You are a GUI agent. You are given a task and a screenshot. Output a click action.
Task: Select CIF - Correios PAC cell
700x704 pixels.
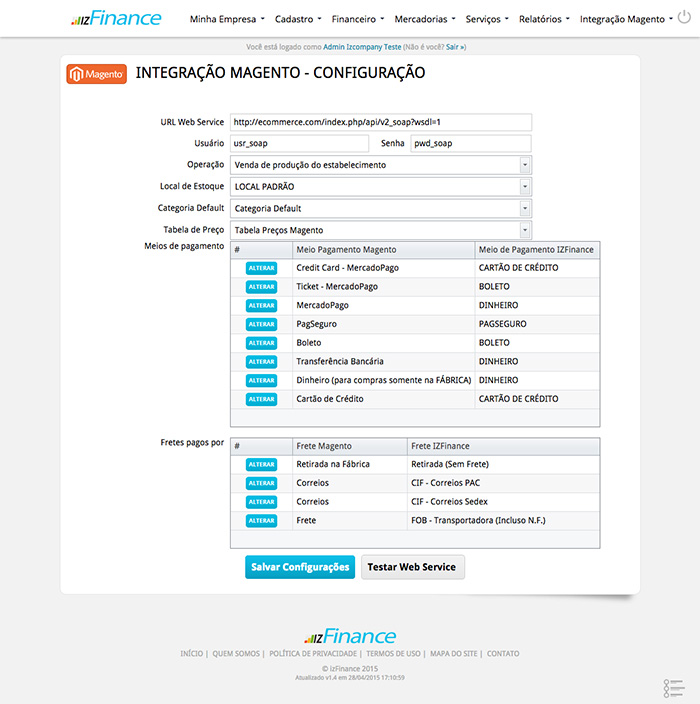coord(503,483)
